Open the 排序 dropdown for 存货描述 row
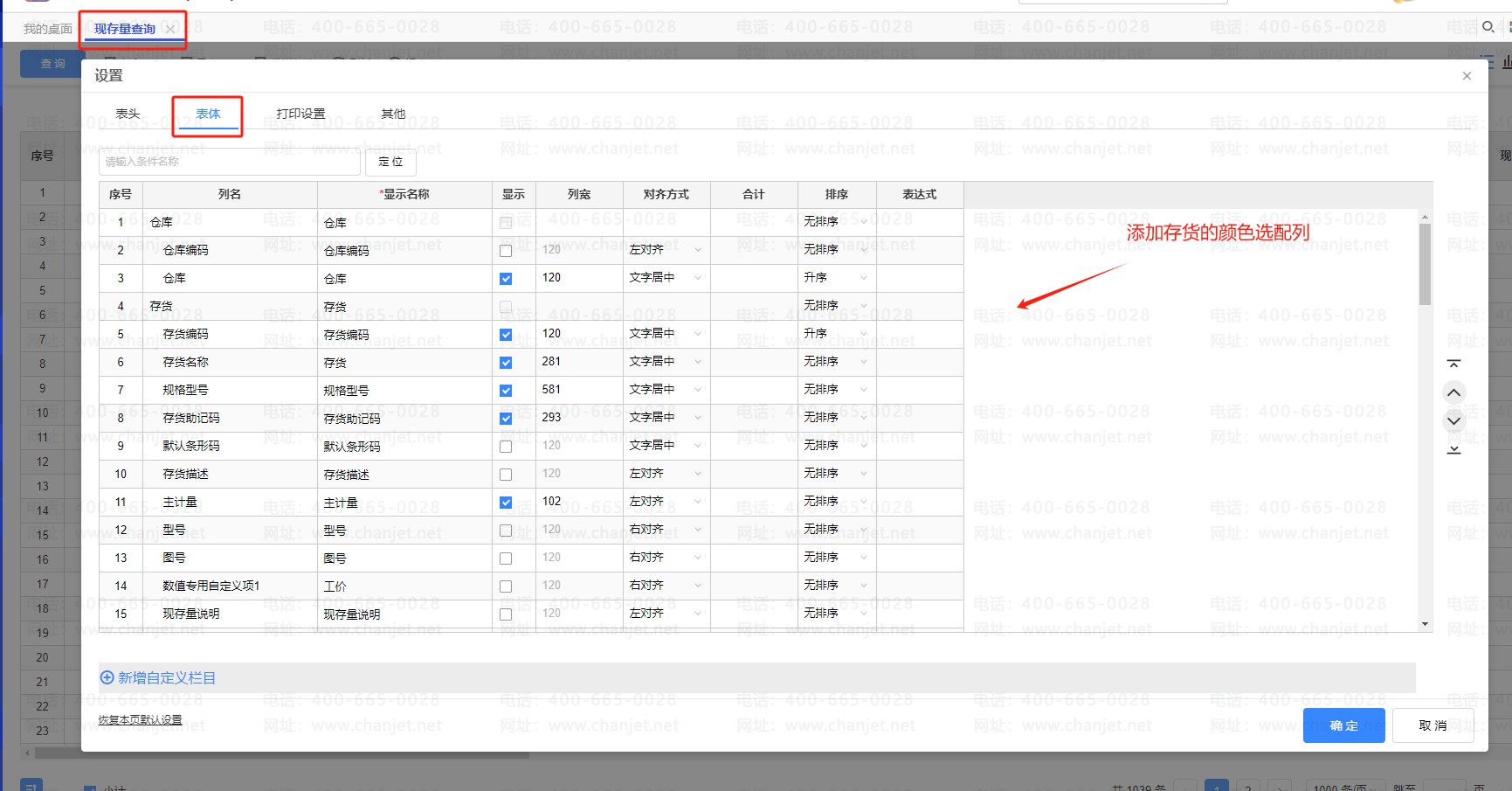The height and width of the screenshot is (791, 1512). click(x=836, y=474)
